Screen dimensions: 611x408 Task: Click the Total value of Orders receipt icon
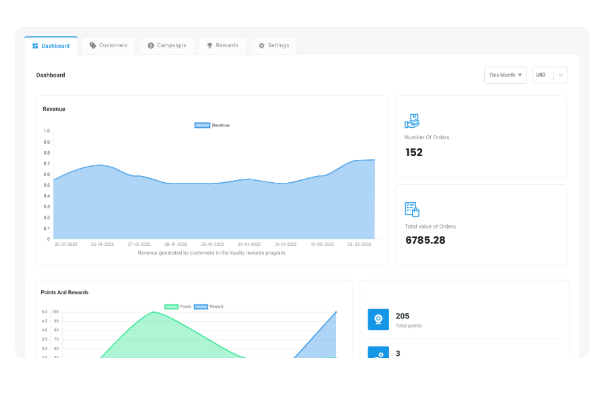[412, 210]
